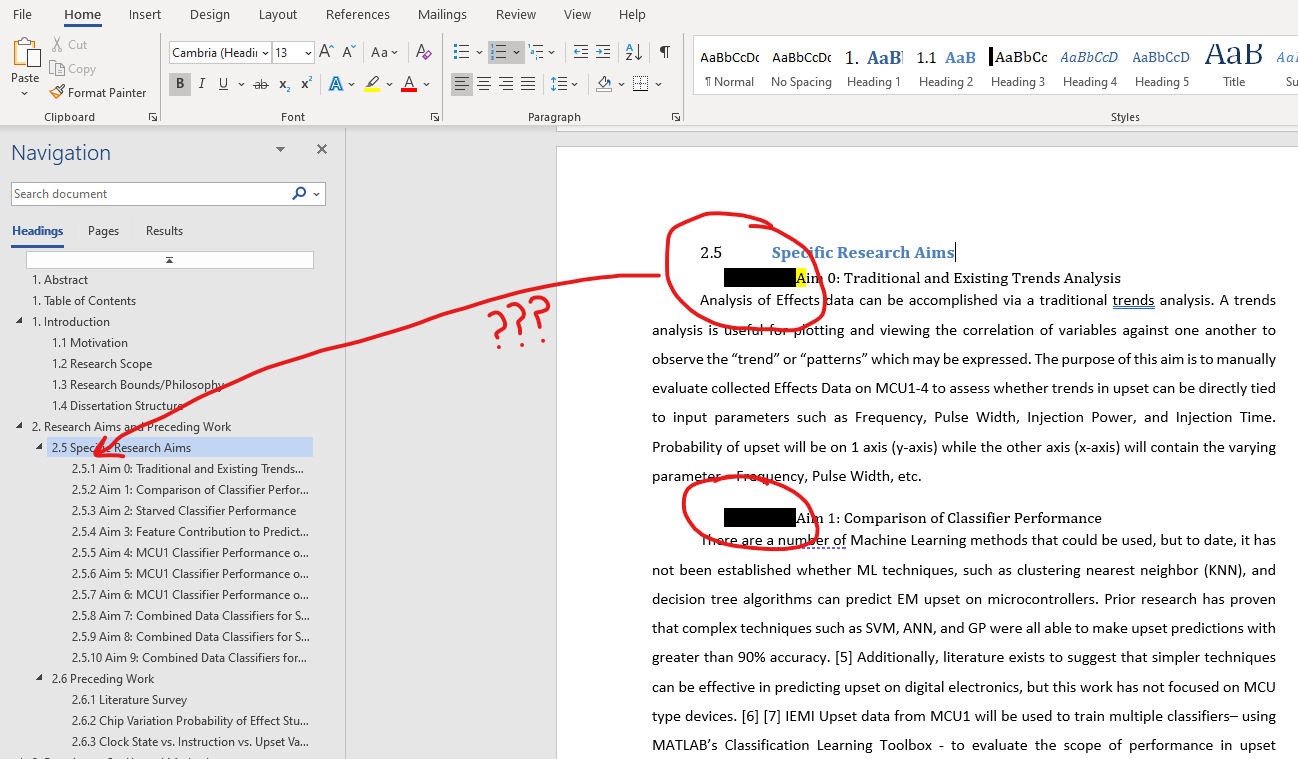Center align the paragraph
Image resolution: width=1298 pixels, height=759 pixels.
tap(484, 84)
